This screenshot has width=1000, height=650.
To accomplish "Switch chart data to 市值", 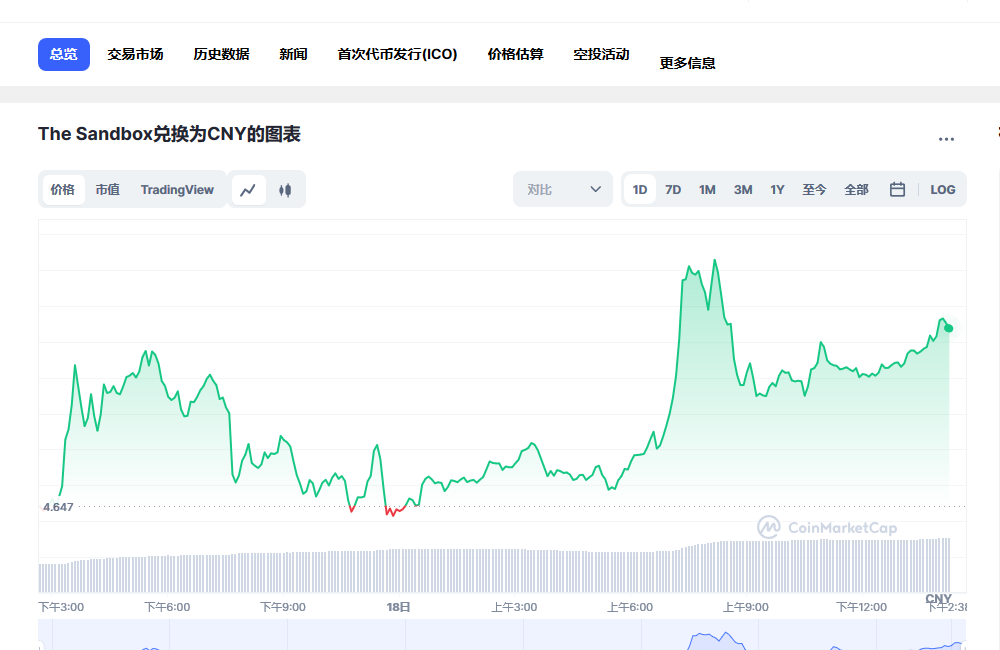I will click(x=107, y=189).
